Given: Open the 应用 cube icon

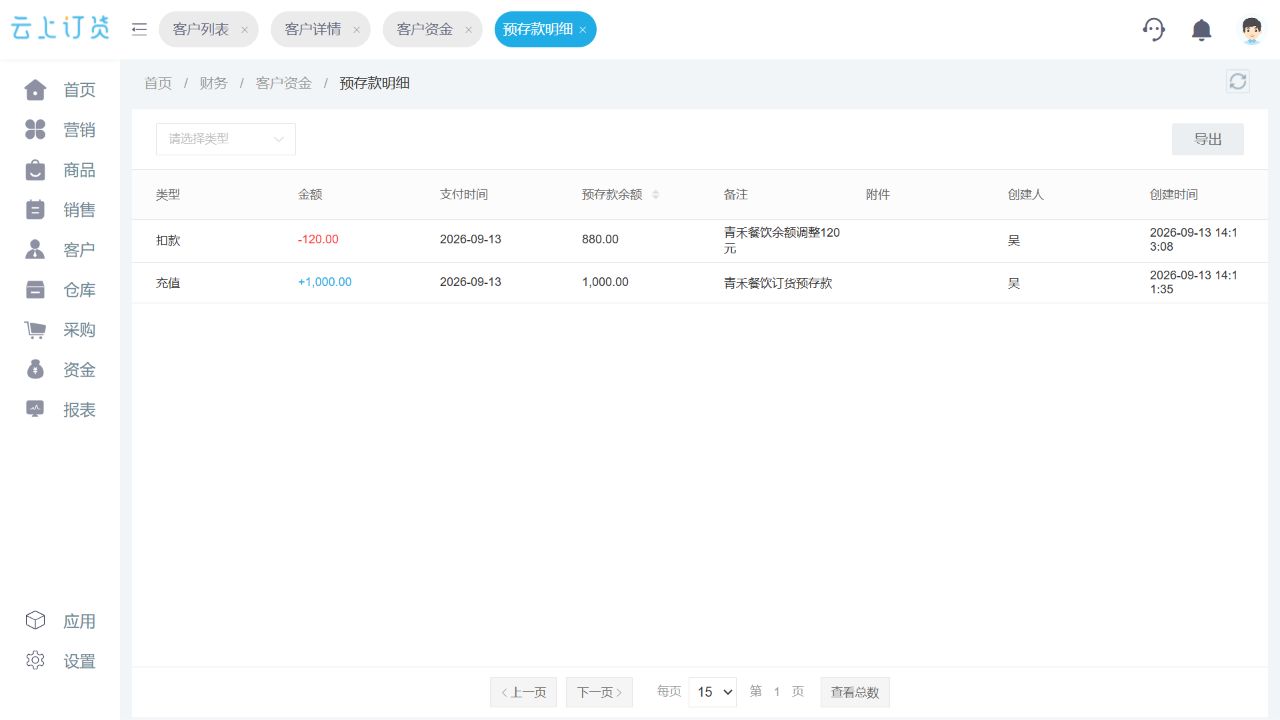Looking at the screenshot, I should [35, 621].
